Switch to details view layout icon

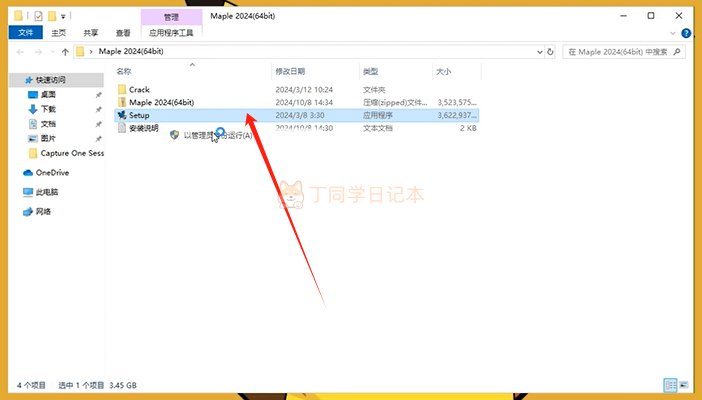coord(670,385)
